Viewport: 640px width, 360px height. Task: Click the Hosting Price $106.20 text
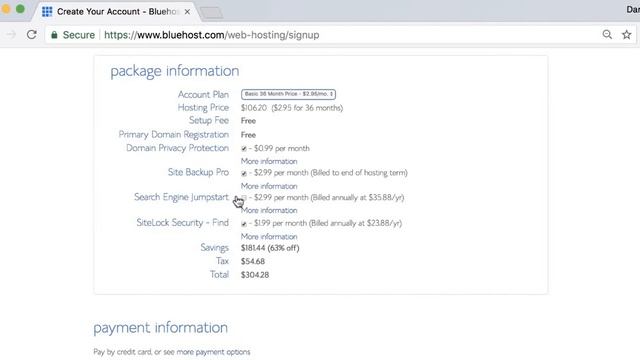pos(253,108)
